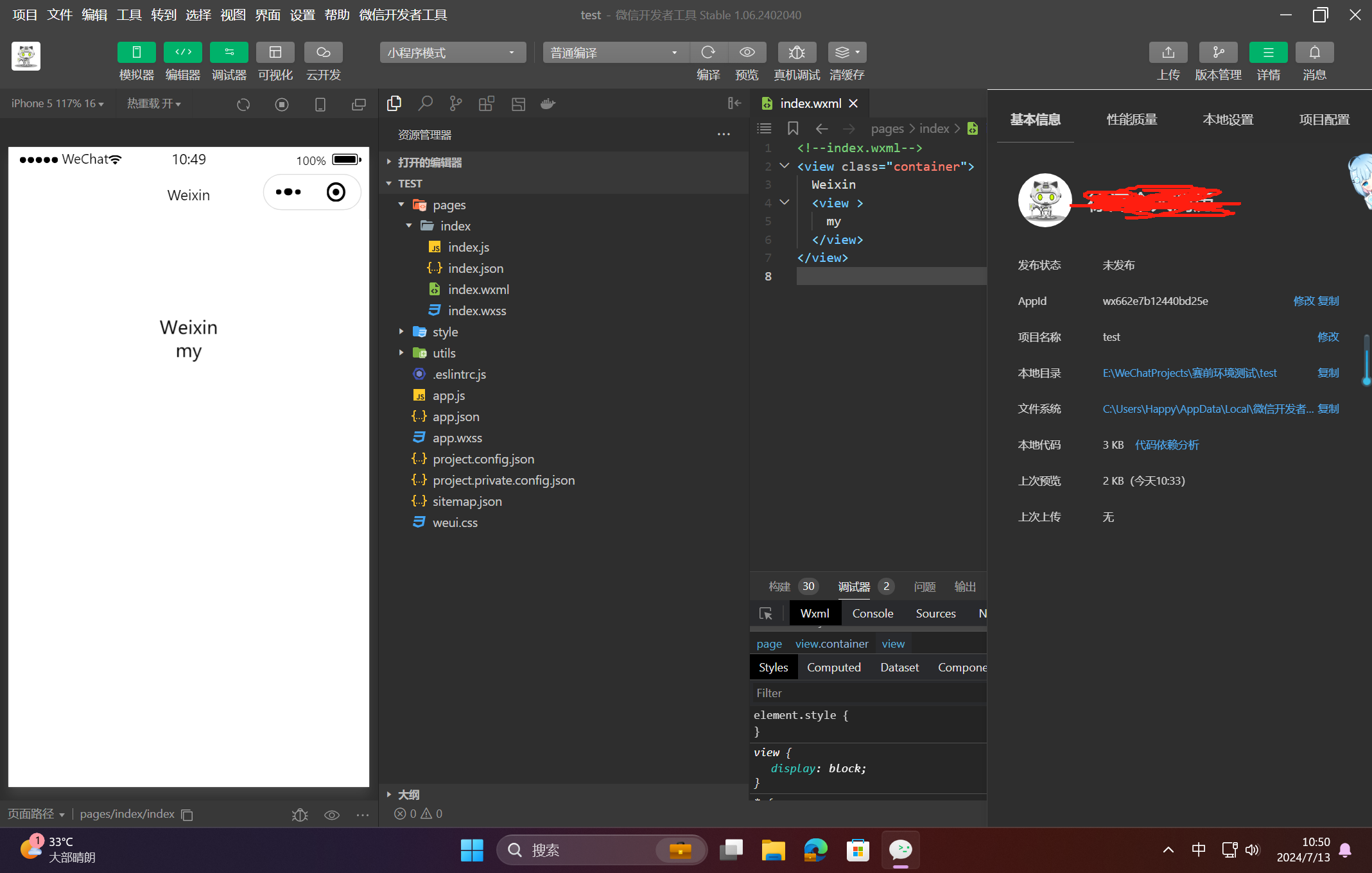The width and height of the screenshot is (1372, 873).
Task: Click the element inspector picker icon
Action: (x=765, y=614)
